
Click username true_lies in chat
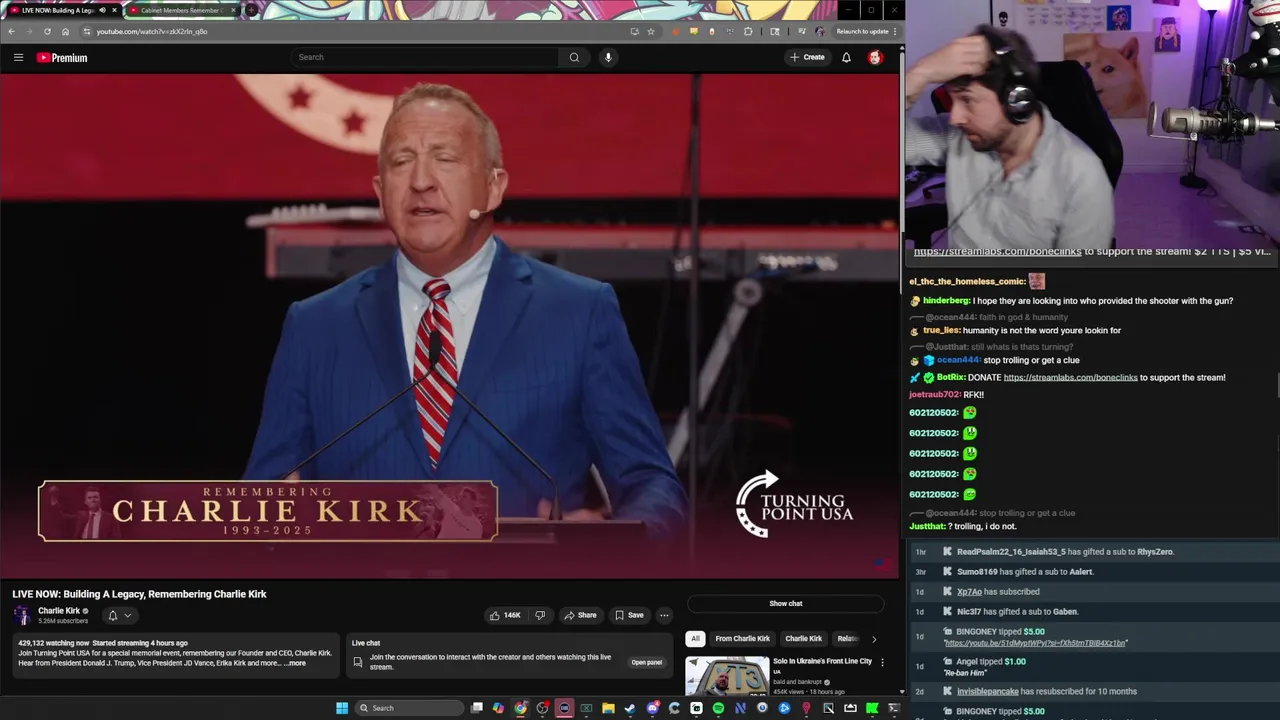941,330
